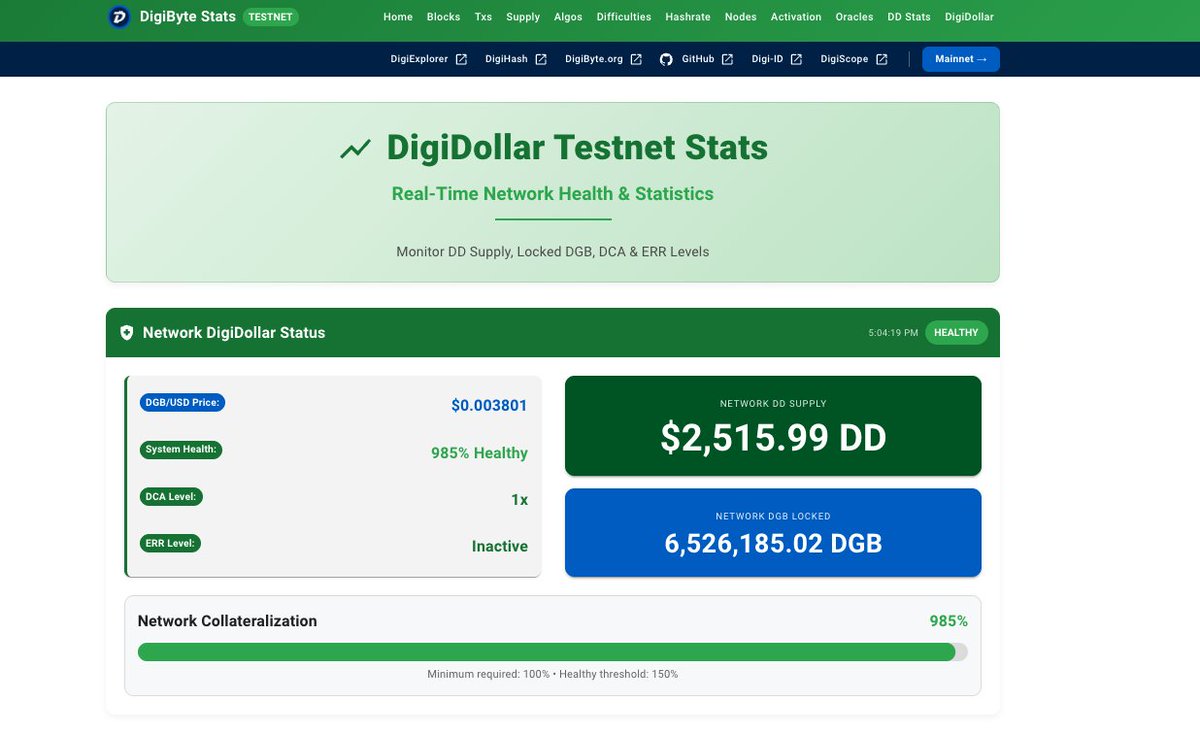Click the shield icon in Network DigiDollar Status
The image size is (1200, 735).
pos(127,332)
